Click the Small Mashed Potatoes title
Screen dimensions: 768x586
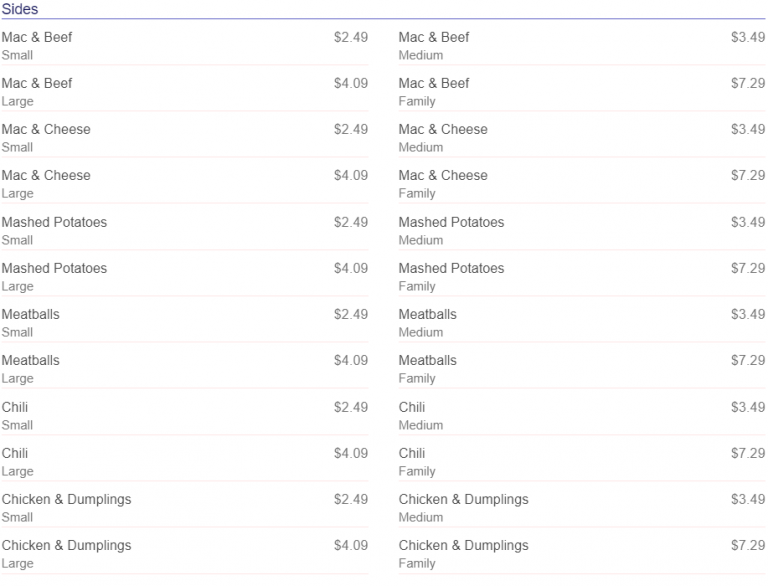click(x=54, y=222)
